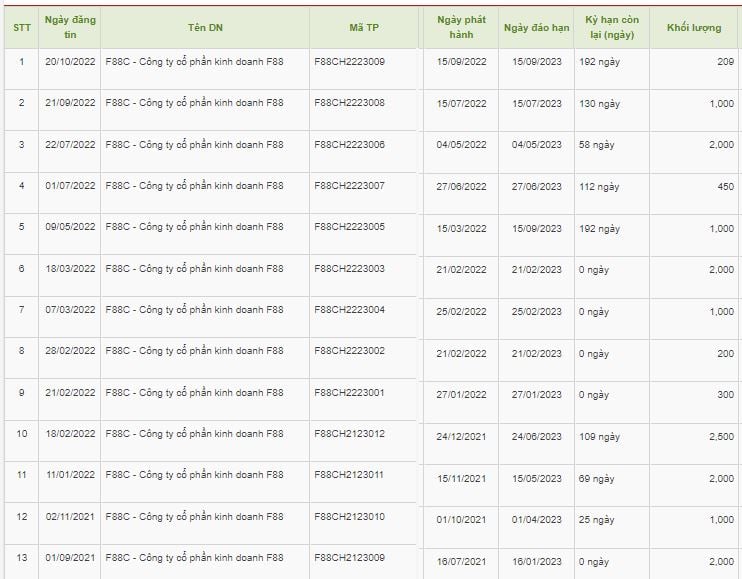Screen dimensions: 742x579
Task: Click the Khối lượng column header
Action: click(x=694, y=27)
